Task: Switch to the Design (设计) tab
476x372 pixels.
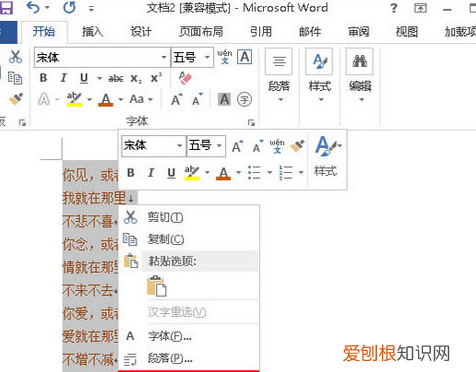Action: (141, 32)
